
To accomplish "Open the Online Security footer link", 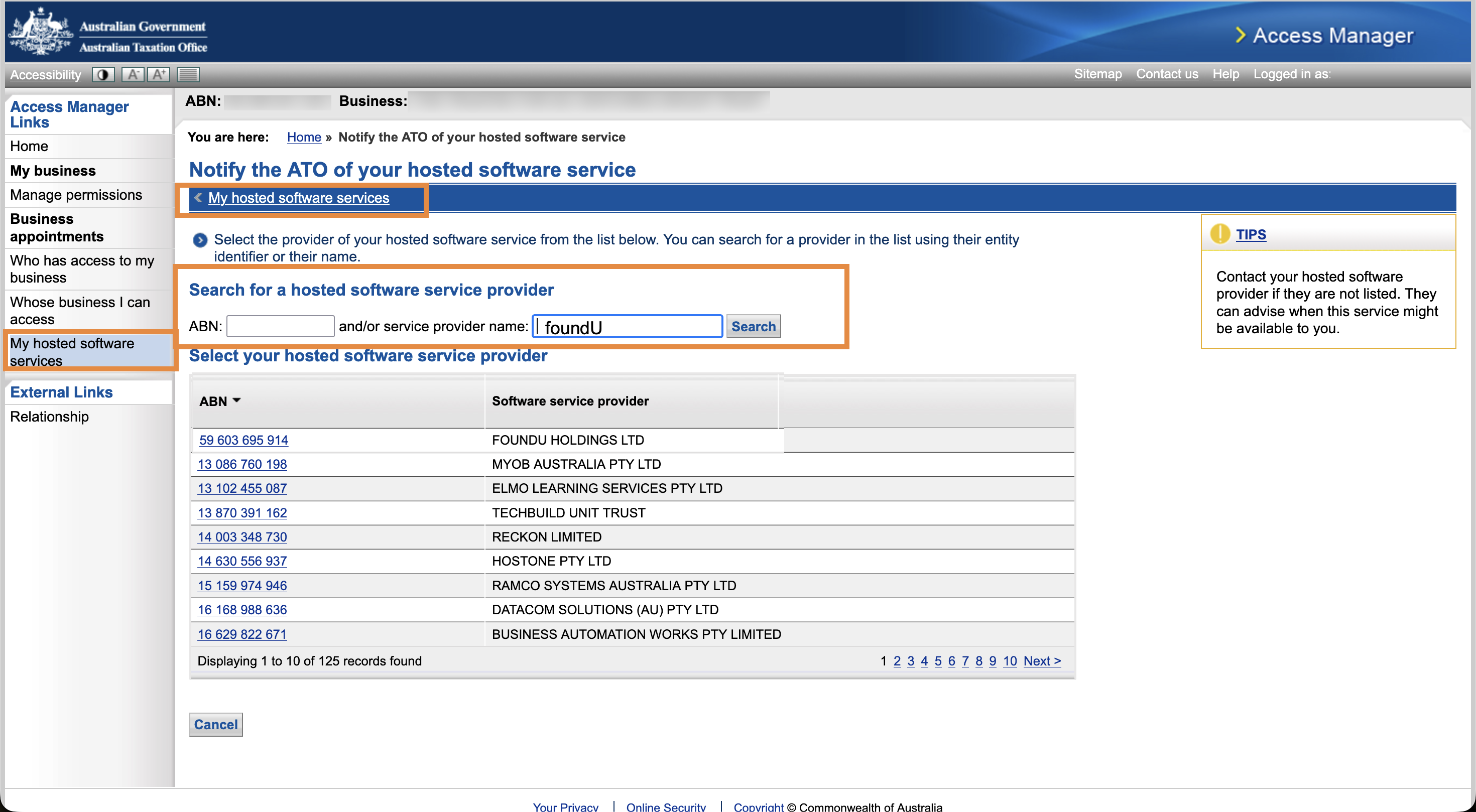I will pos(666,806).
